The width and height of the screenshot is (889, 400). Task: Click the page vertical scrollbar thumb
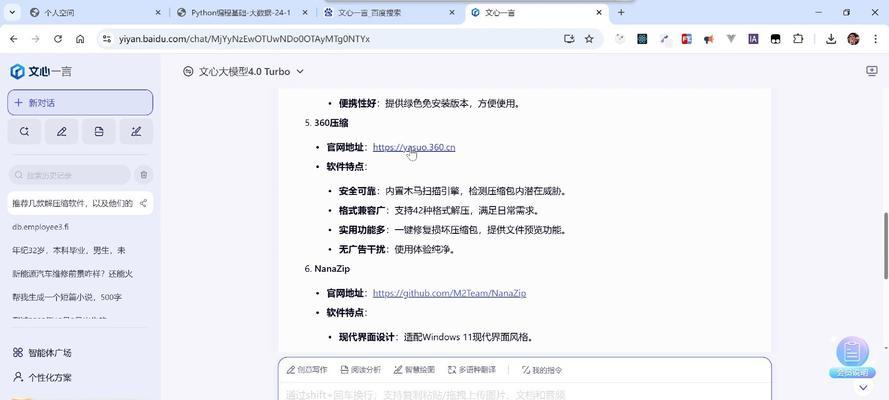(886, 246)
